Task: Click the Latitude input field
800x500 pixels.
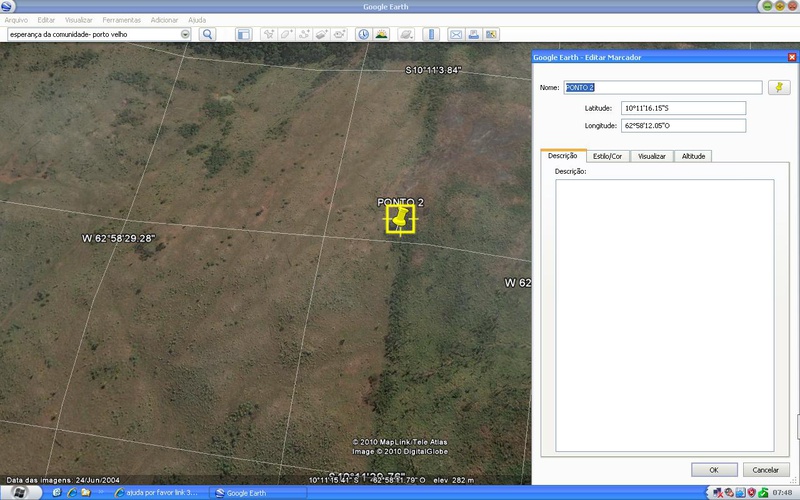Action: (684, 108)
